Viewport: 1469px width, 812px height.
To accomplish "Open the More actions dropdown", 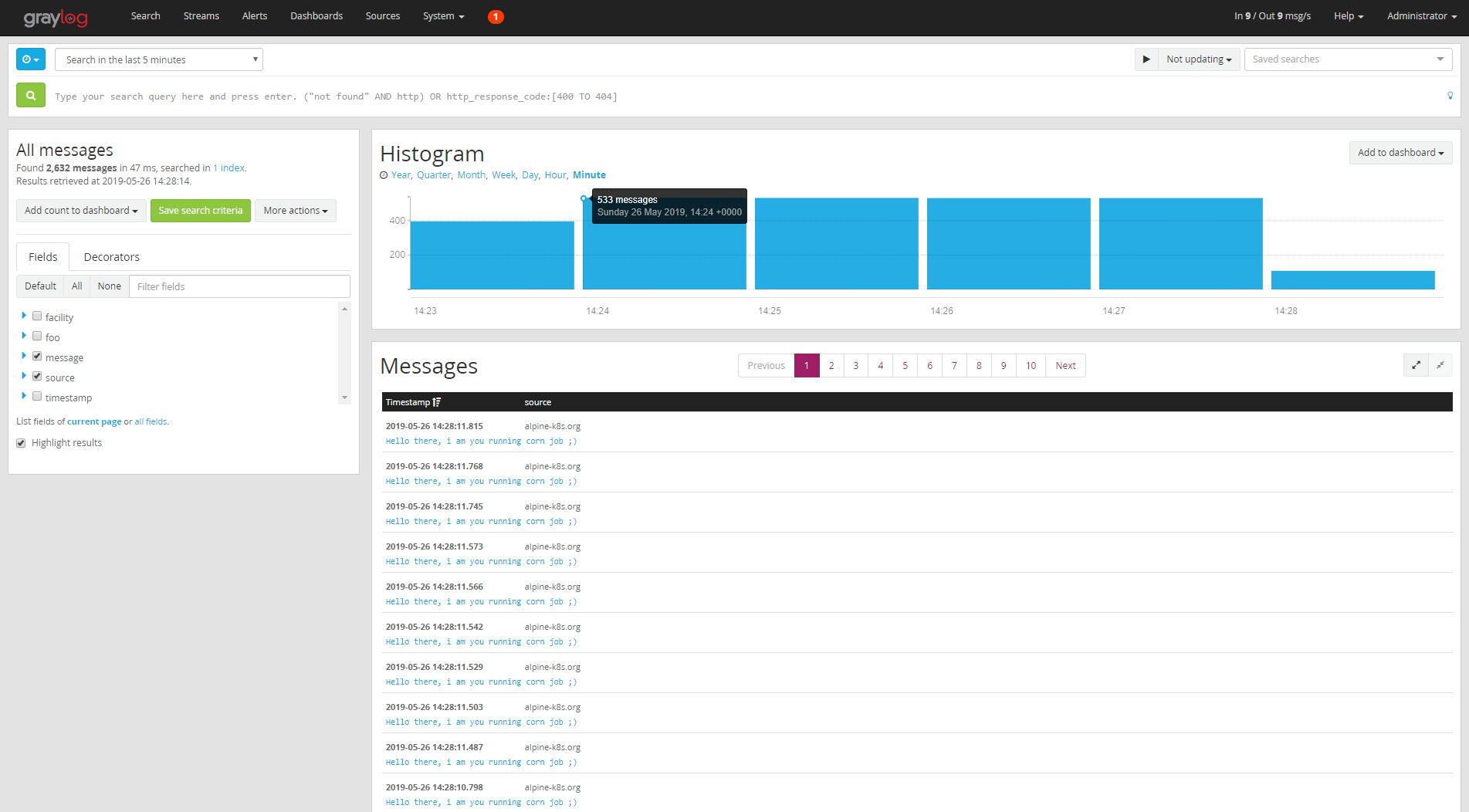I will (296, 211).
